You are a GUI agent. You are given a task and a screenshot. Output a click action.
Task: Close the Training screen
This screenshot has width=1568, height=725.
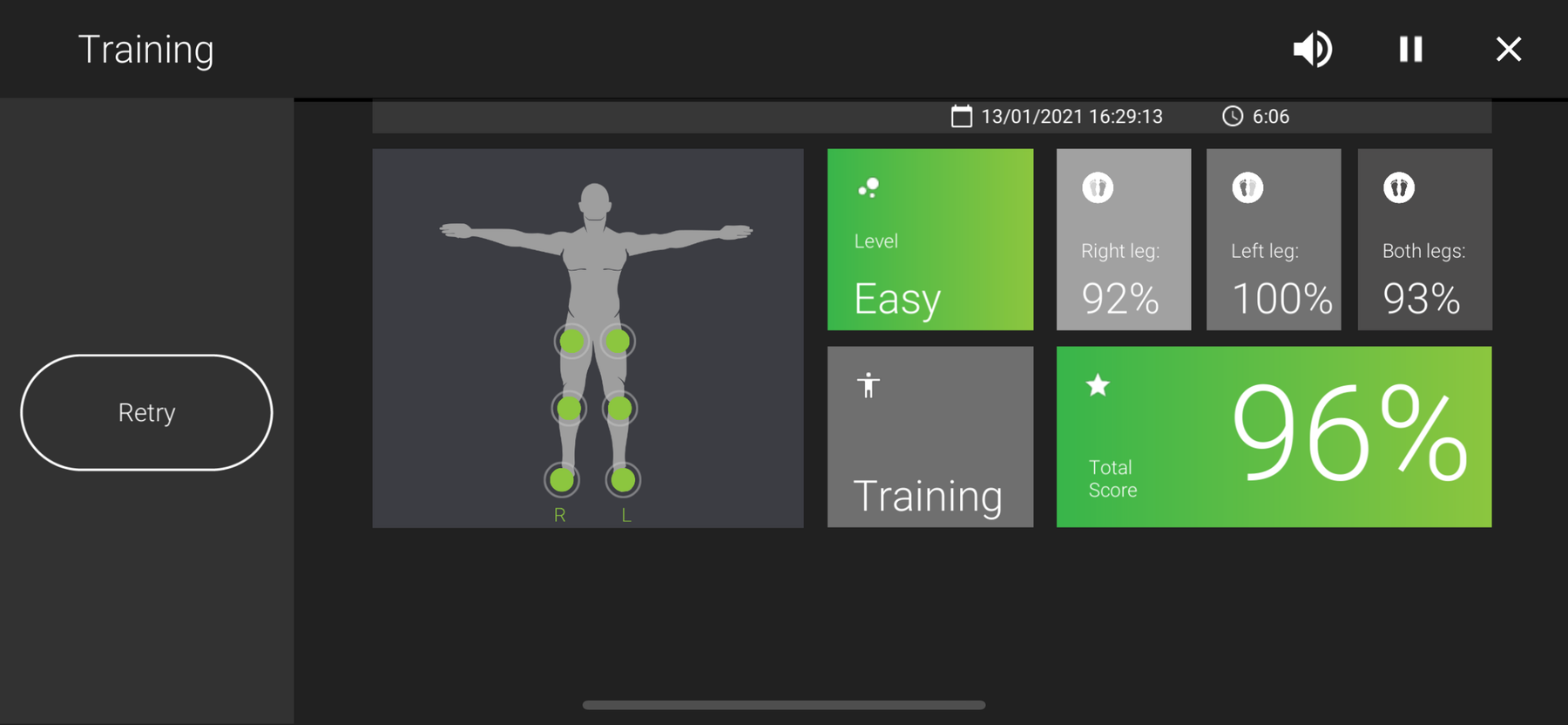tap(1508, 49)
